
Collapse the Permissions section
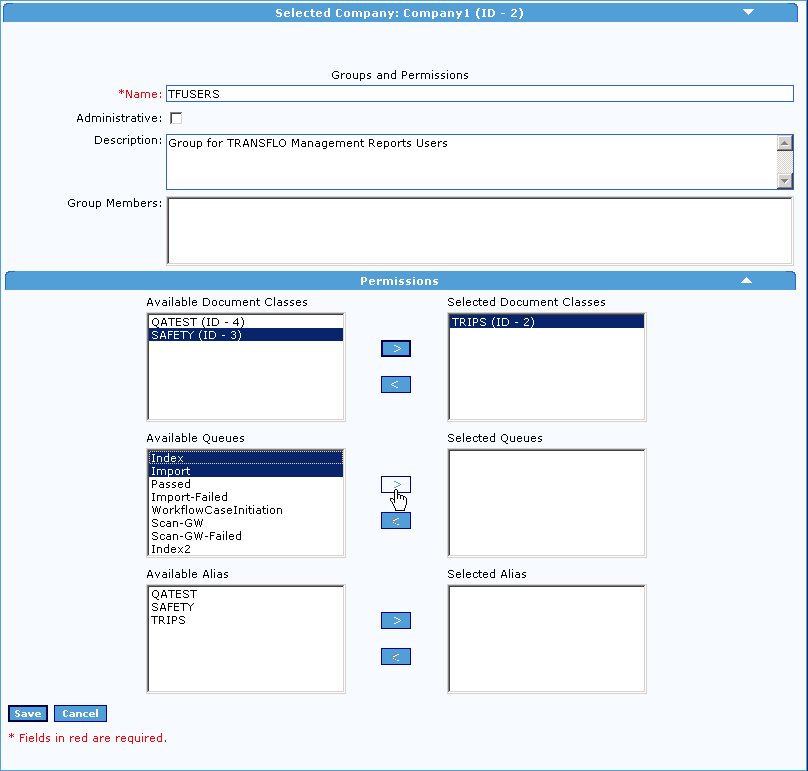[x=746, y=281]
